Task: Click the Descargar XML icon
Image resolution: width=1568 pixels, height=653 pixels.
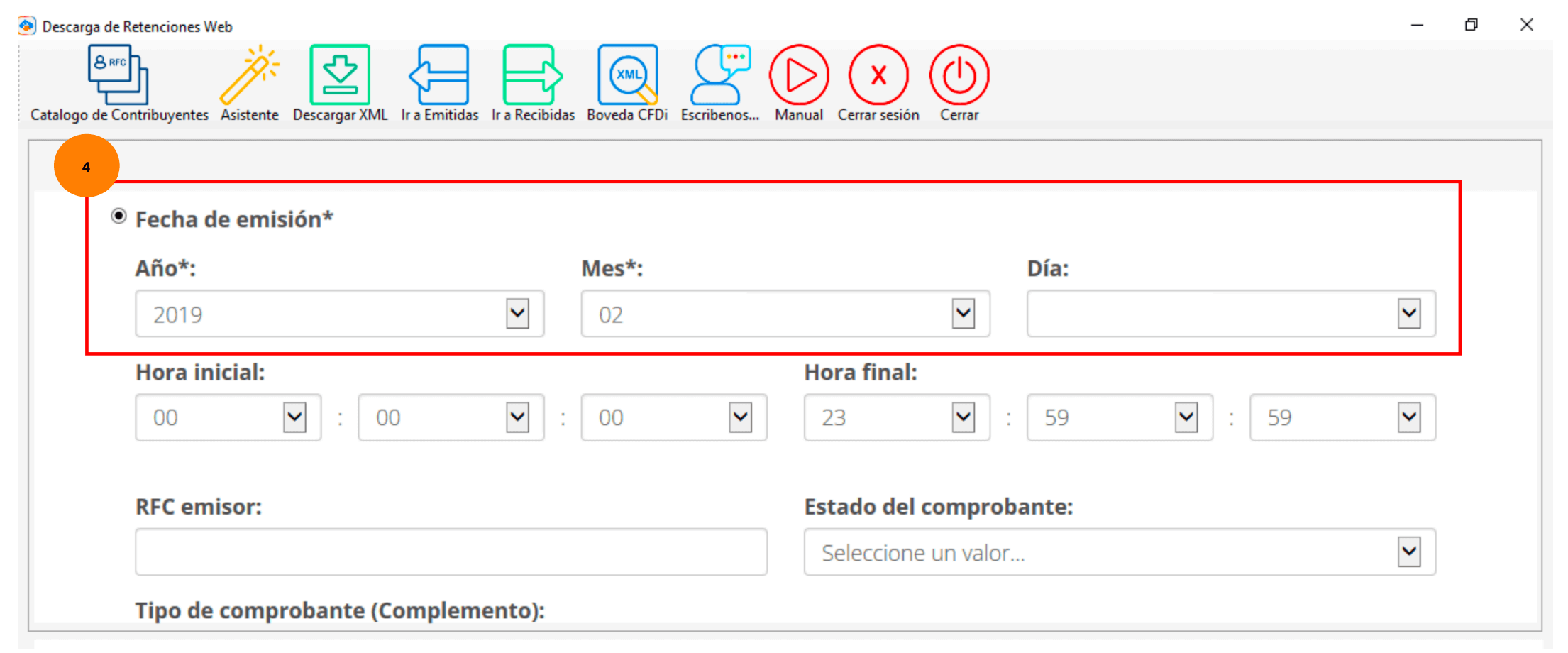Action: coord(340,76)
